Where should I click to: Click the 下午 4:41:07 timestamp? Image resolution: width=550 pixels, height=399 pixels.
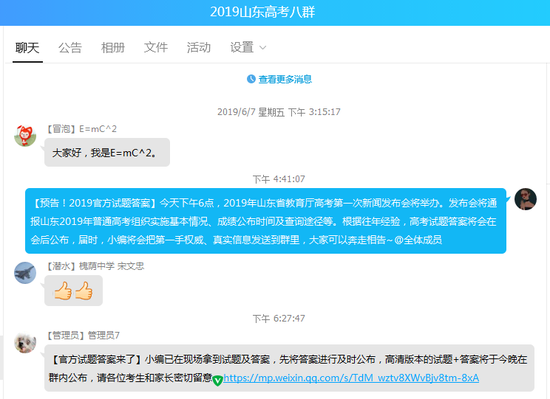(x=279, y=179)
